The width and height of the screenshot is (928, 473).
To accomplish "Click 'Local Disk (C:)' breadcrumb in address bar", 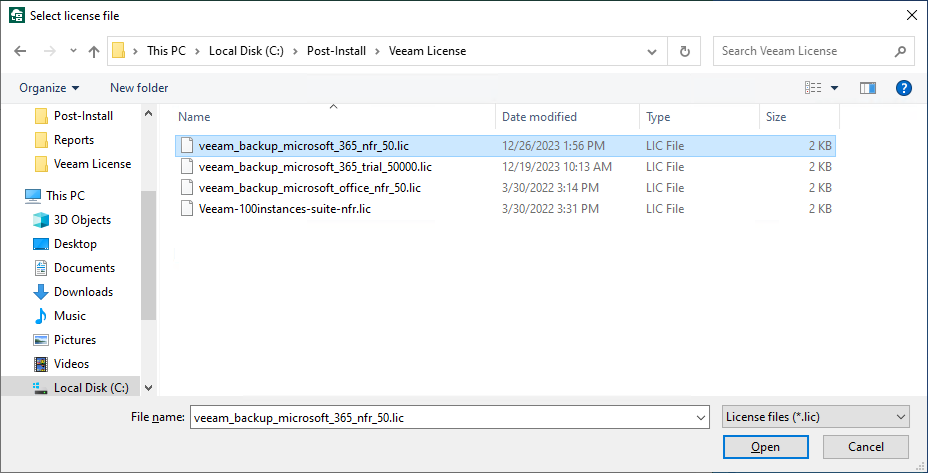I will click(x=246, y=51).
